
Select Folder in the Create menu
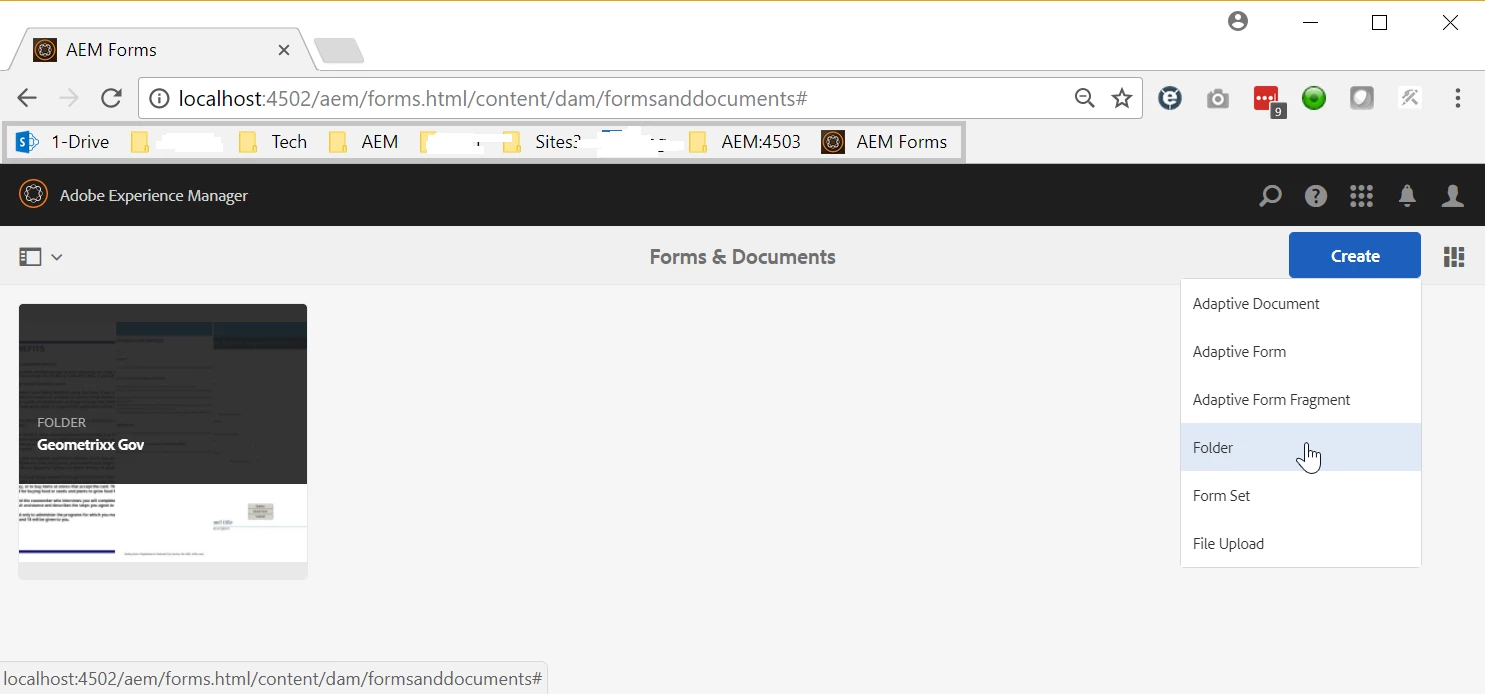1301,447
